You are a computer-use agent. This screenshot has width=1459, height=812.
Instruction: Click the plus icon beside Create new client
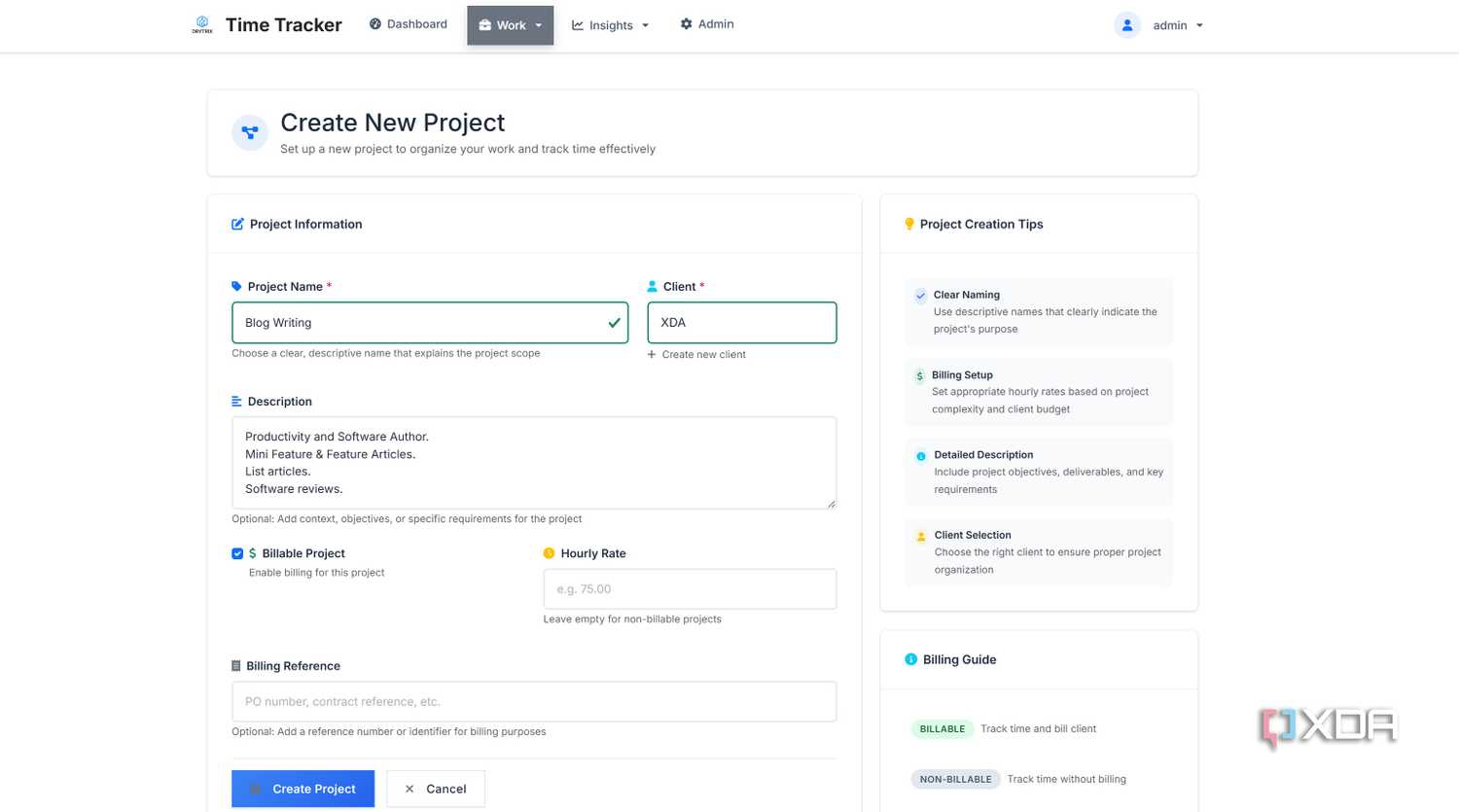pyautogui.click(x=652, y=354)
